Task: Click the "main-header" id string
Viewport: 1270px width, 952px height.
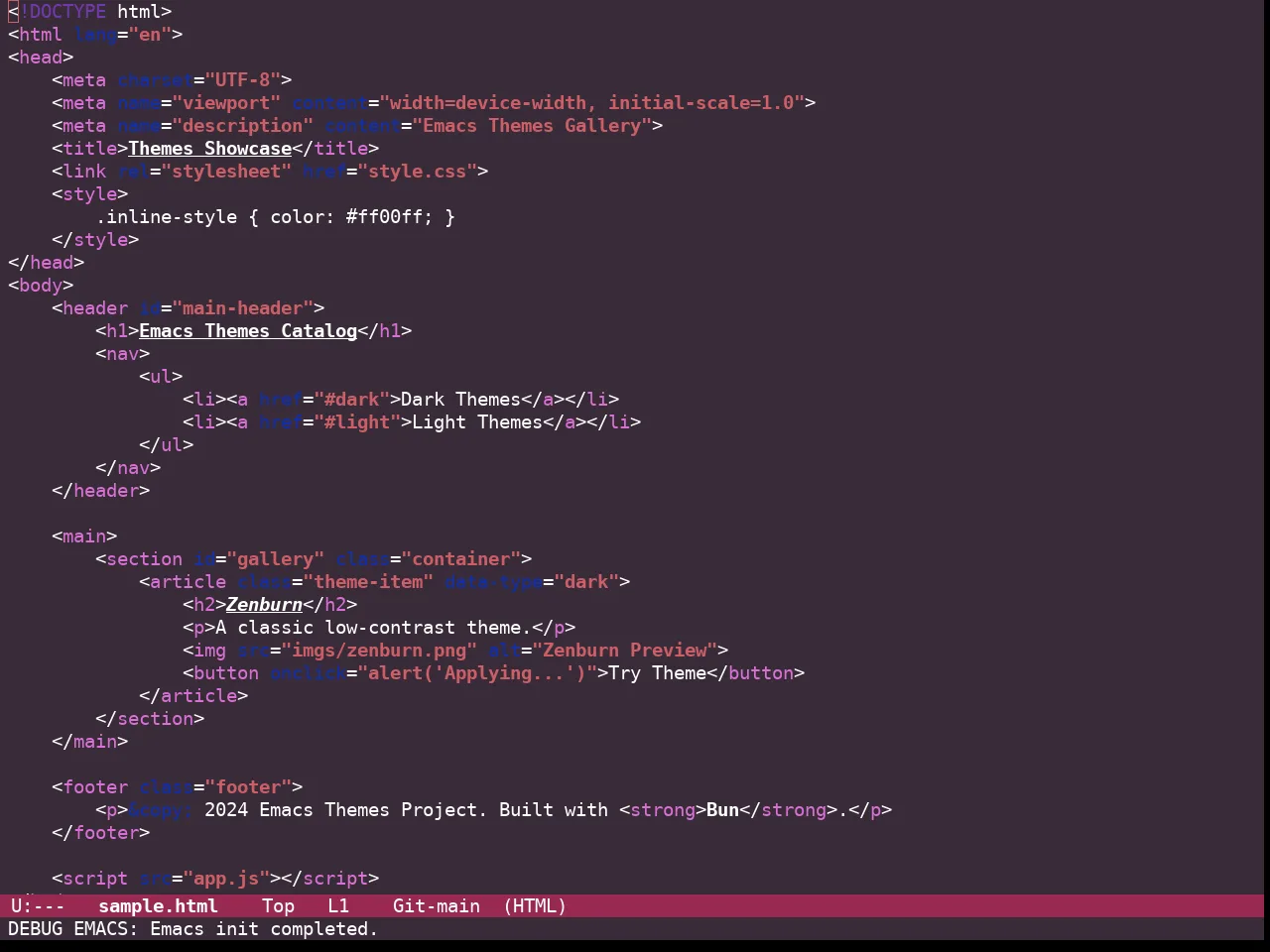Action: 243,308
